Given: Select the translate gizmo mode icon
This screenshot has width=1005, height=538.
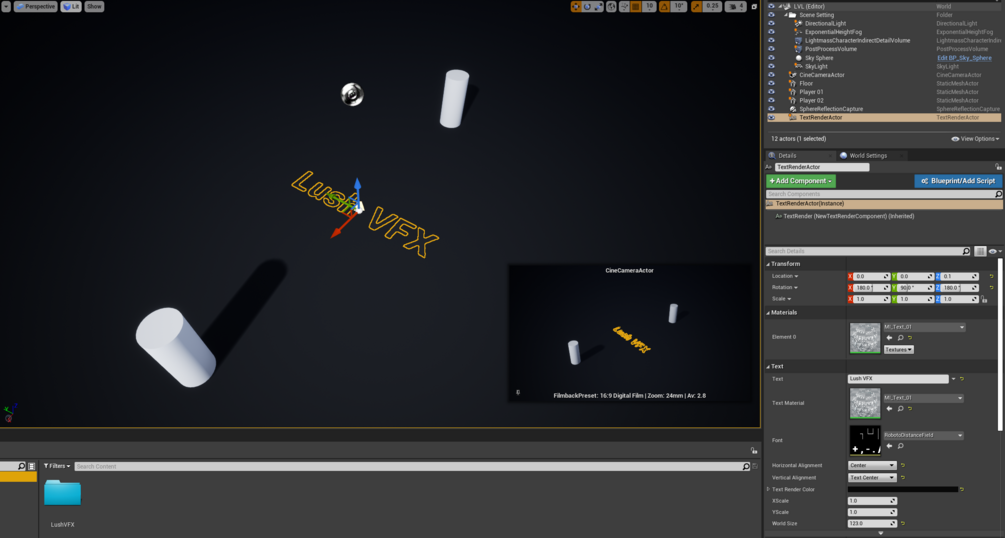Looking at the screenshot, I should [x=576, y=6].
